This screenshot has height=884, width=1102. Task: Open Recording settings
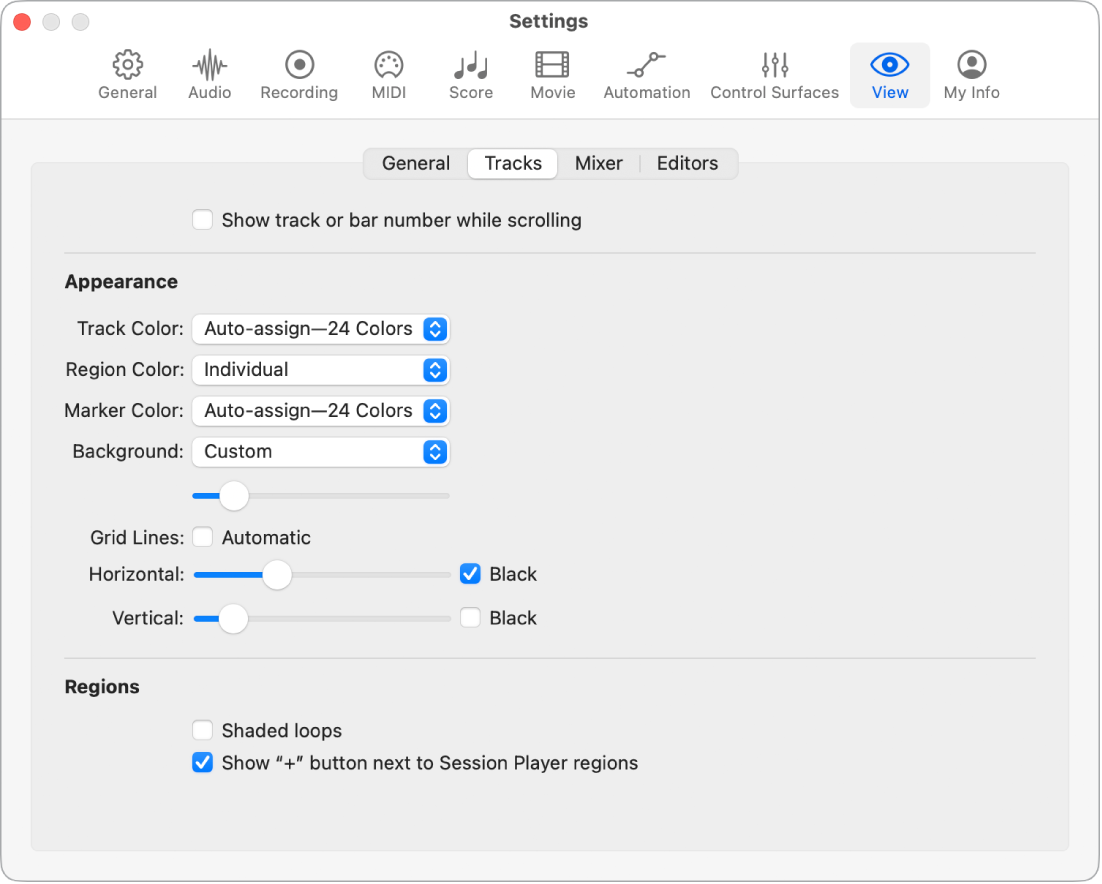(x=298, y=74)
